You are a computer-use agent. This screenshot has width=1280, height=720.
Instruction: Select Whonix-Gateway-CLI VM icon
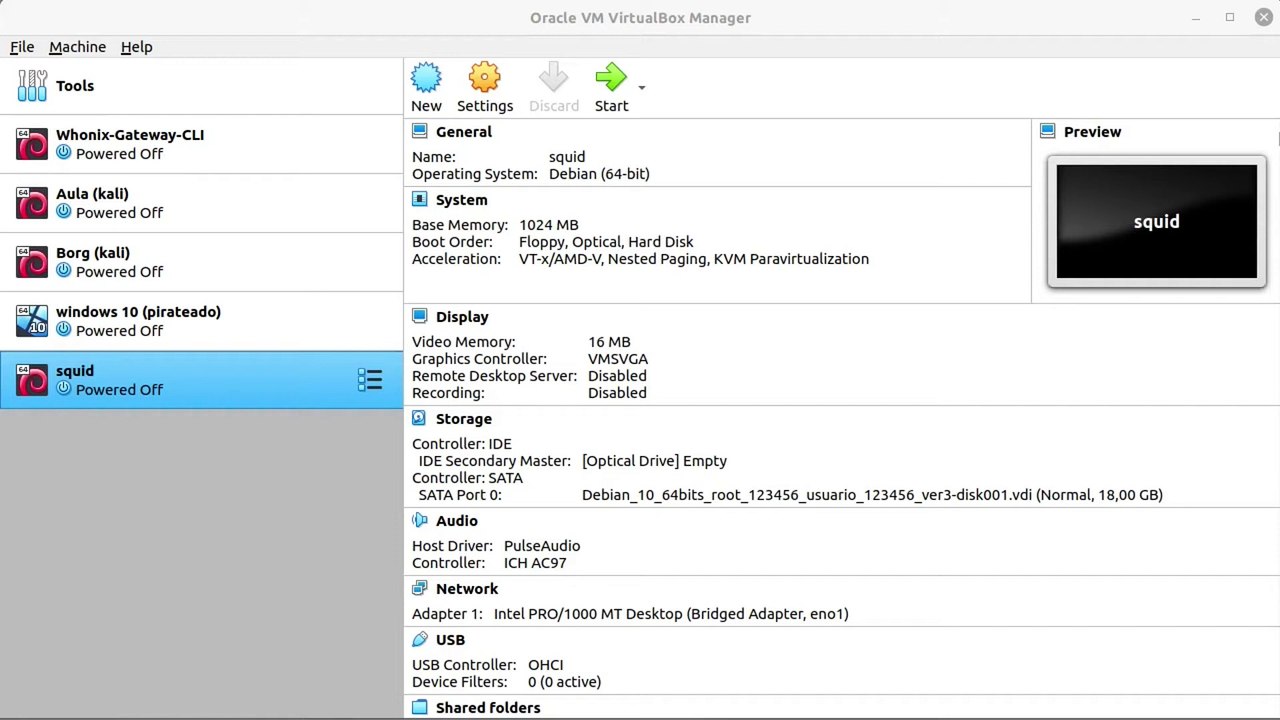pos(32,144)
